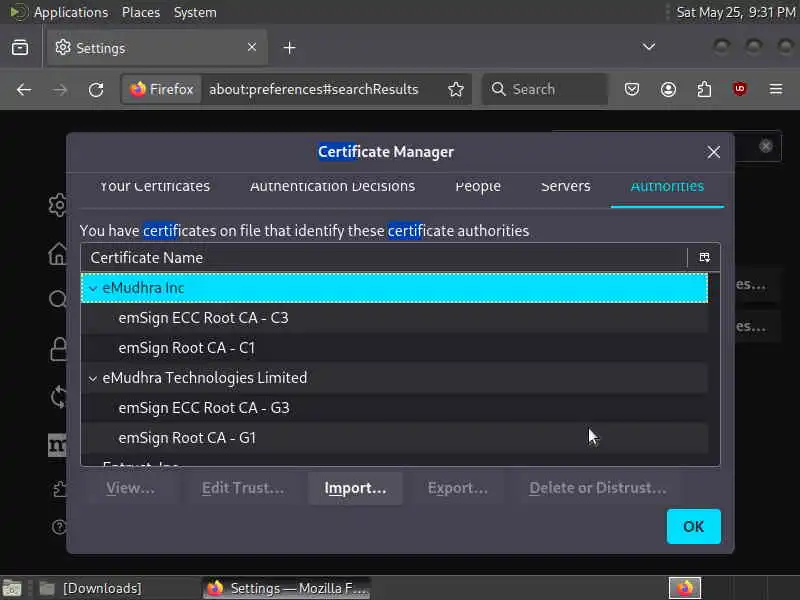Click the about:preferences address bar
The width and height of the screenshot is (800, 600).
[313, 89]
